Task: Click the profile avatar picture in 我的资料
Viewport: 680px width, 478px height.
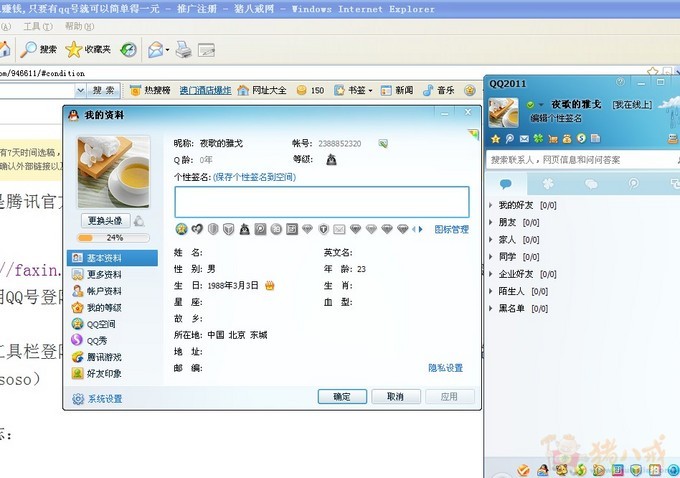Action: [x=114, y=172]
